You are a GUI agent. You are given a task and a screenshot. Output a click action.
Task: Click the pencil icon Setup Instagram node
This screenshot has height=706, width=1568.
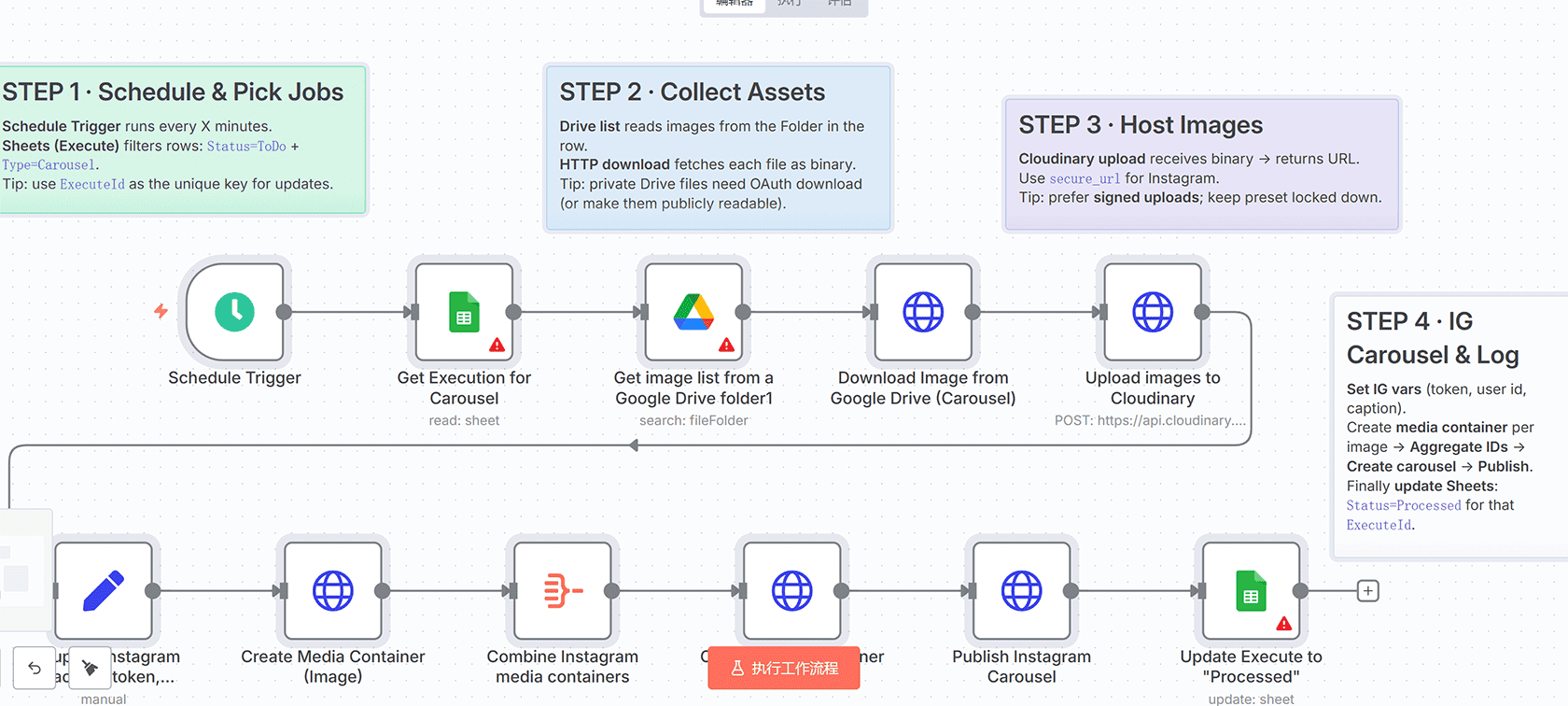(x=104, y=590)
